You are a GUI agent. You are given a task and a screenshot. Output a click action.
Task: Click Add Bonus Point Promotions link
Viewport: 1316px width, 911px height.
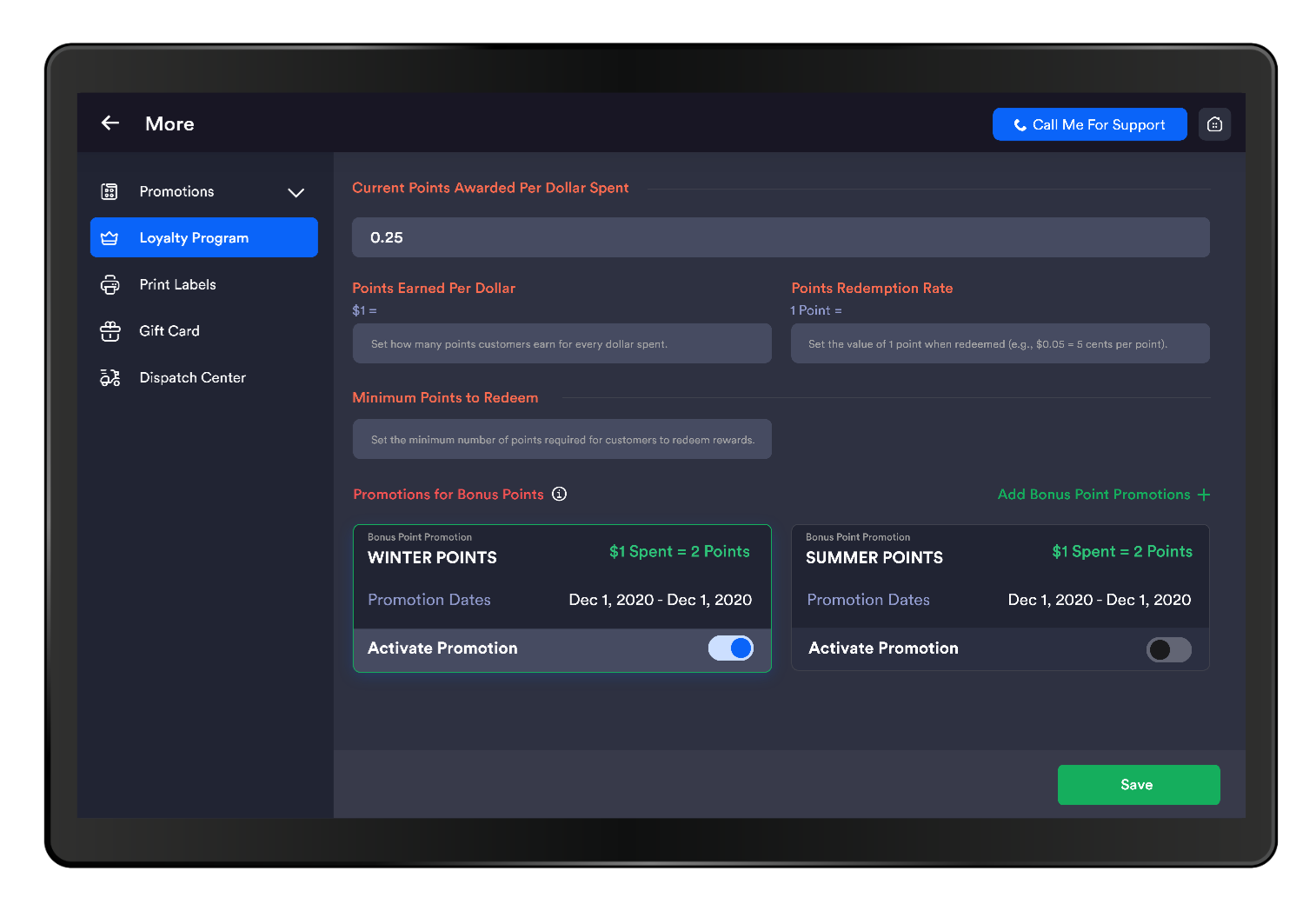tap(1093, 495)
